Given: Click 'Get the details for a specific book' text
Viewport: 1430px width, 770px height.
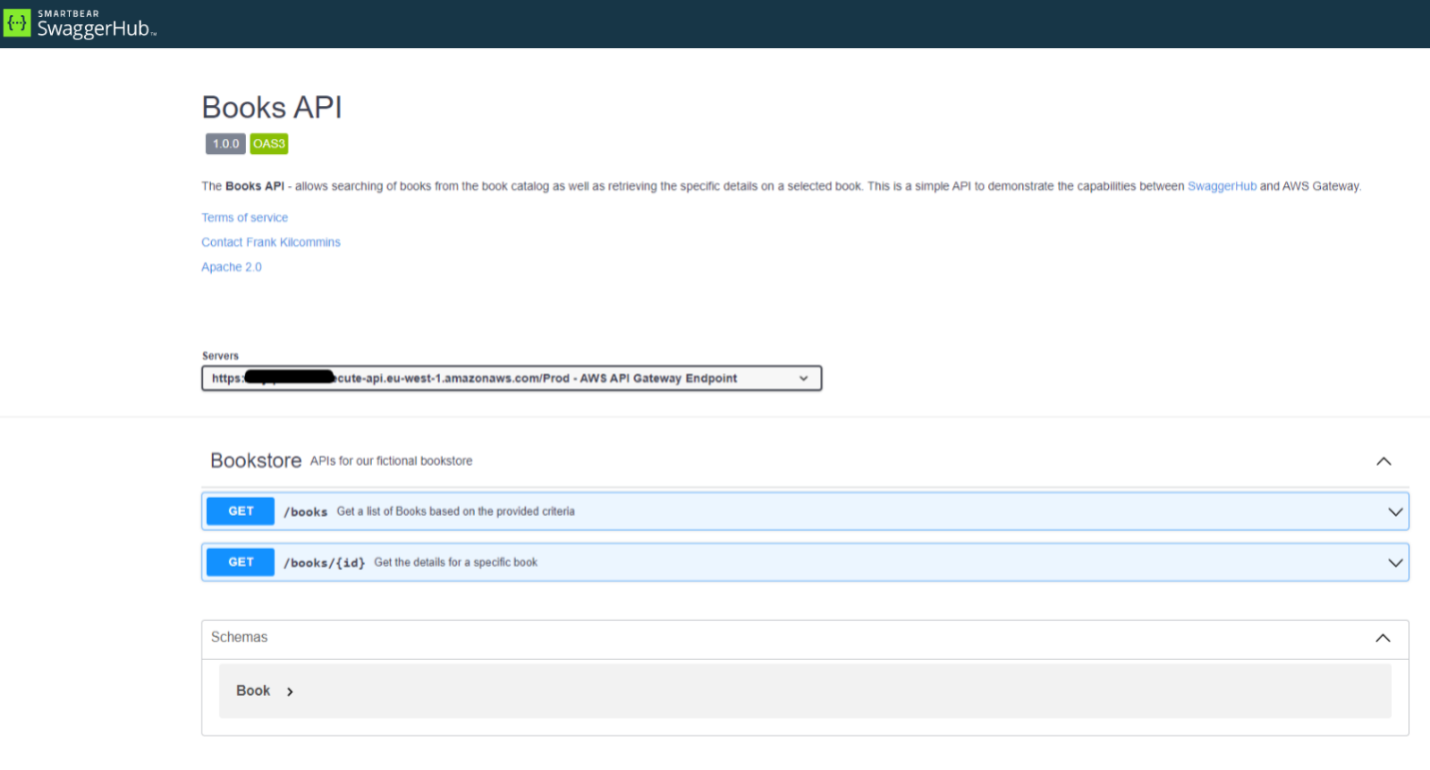Looking at the screenshot, I should [456, 563].
